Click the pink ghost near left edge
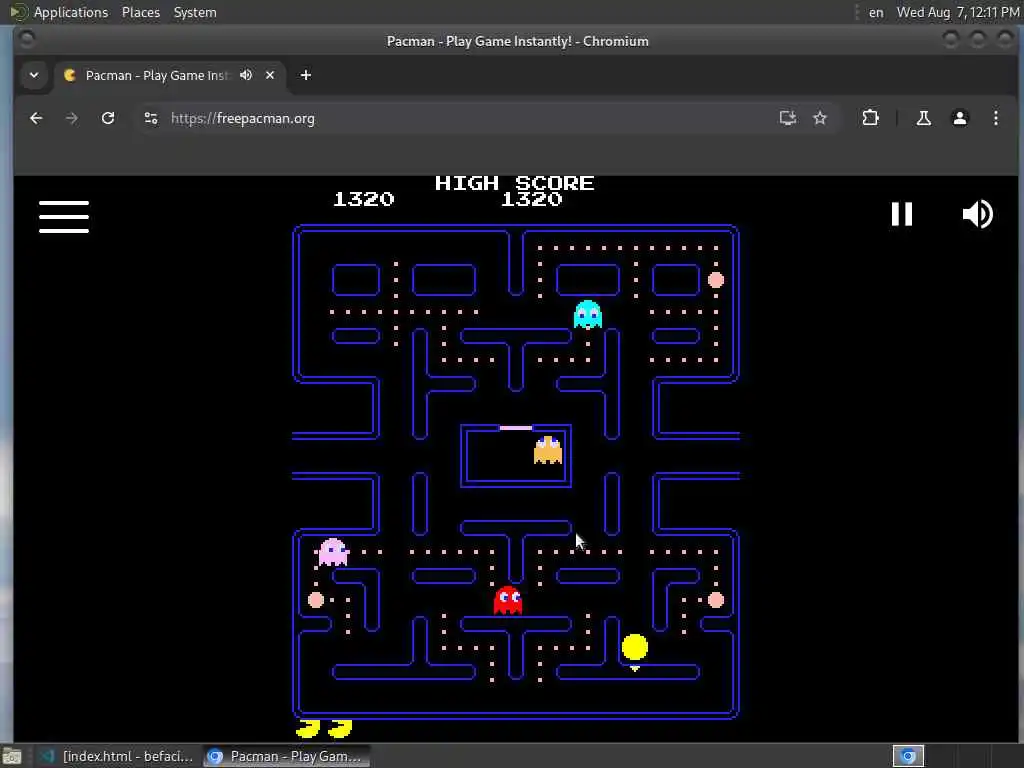Viewport: 1024px width, 768px height. click(333, 552)
